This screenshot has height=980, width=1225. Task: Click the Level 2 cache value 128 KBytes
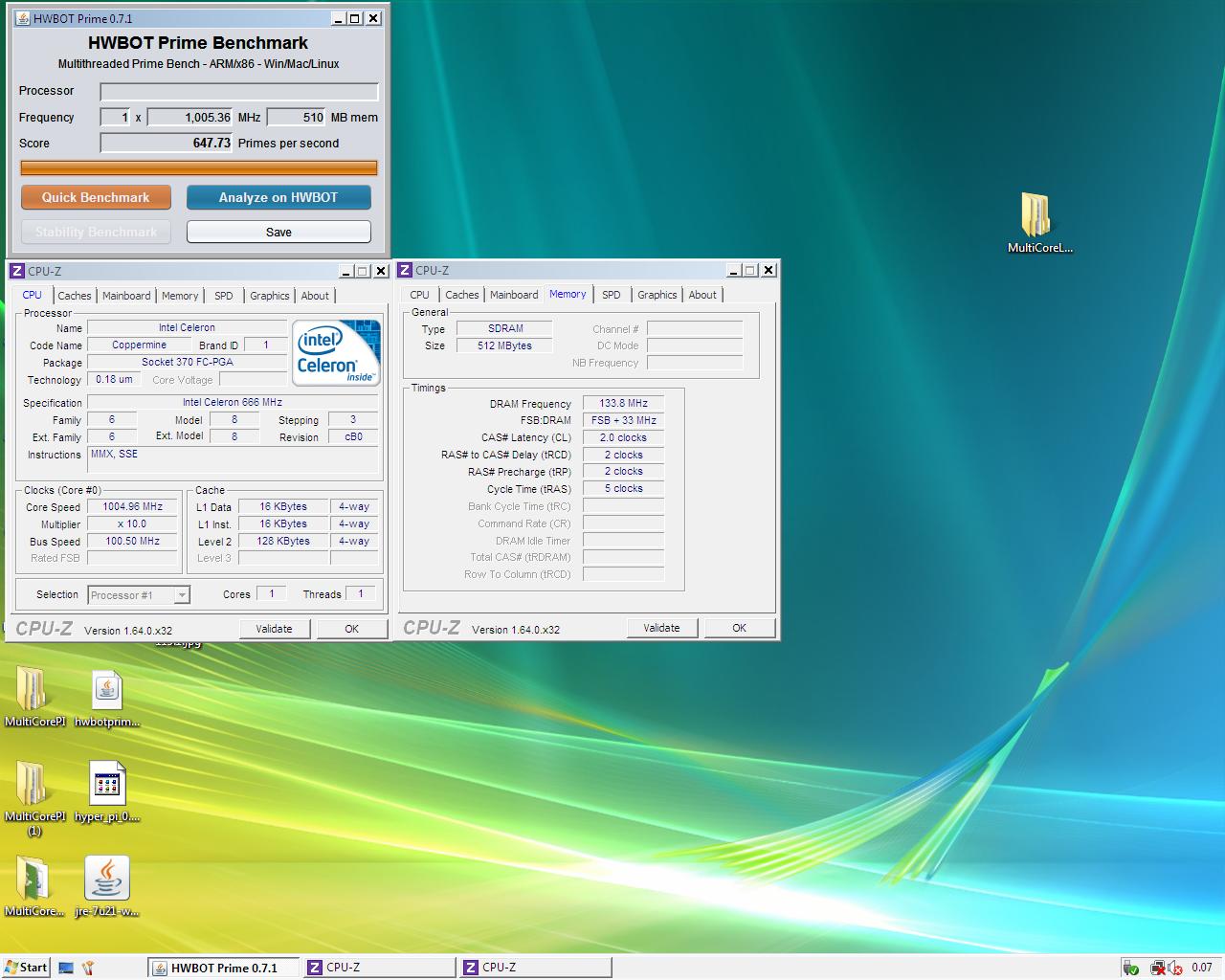(x=282, y=541)
